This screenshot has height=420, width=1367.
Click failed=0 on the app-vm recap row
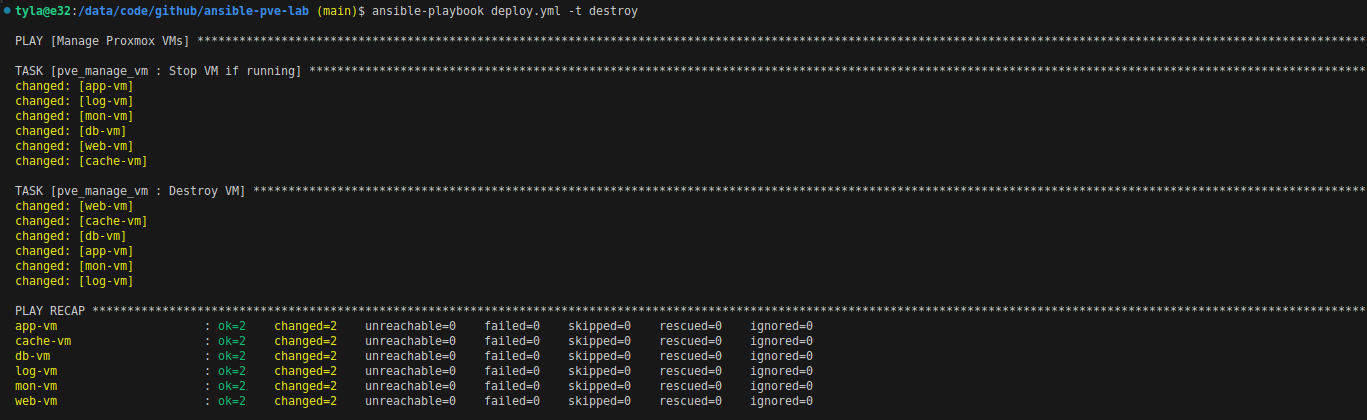512,326
